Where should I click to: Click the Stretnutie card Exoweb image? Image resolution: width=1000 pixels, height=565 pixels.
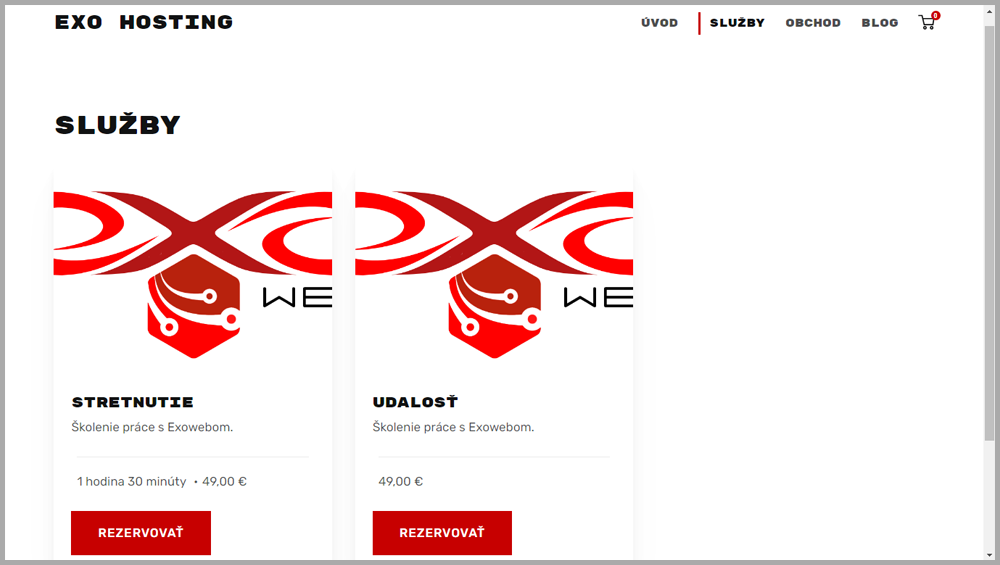click(193, 275)
